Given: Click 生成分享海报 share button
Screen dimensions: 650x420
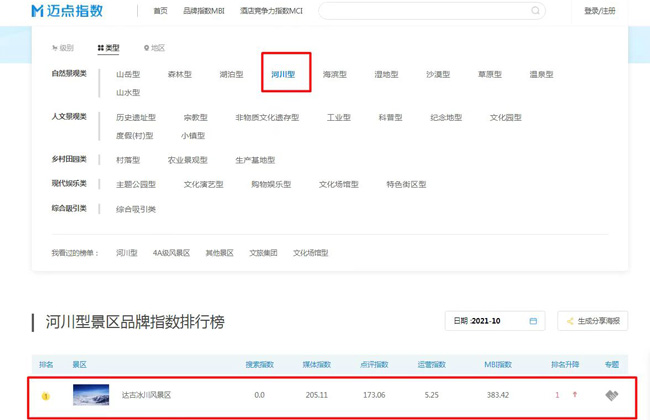Looking at the screenshot, I should click(593, 321).
